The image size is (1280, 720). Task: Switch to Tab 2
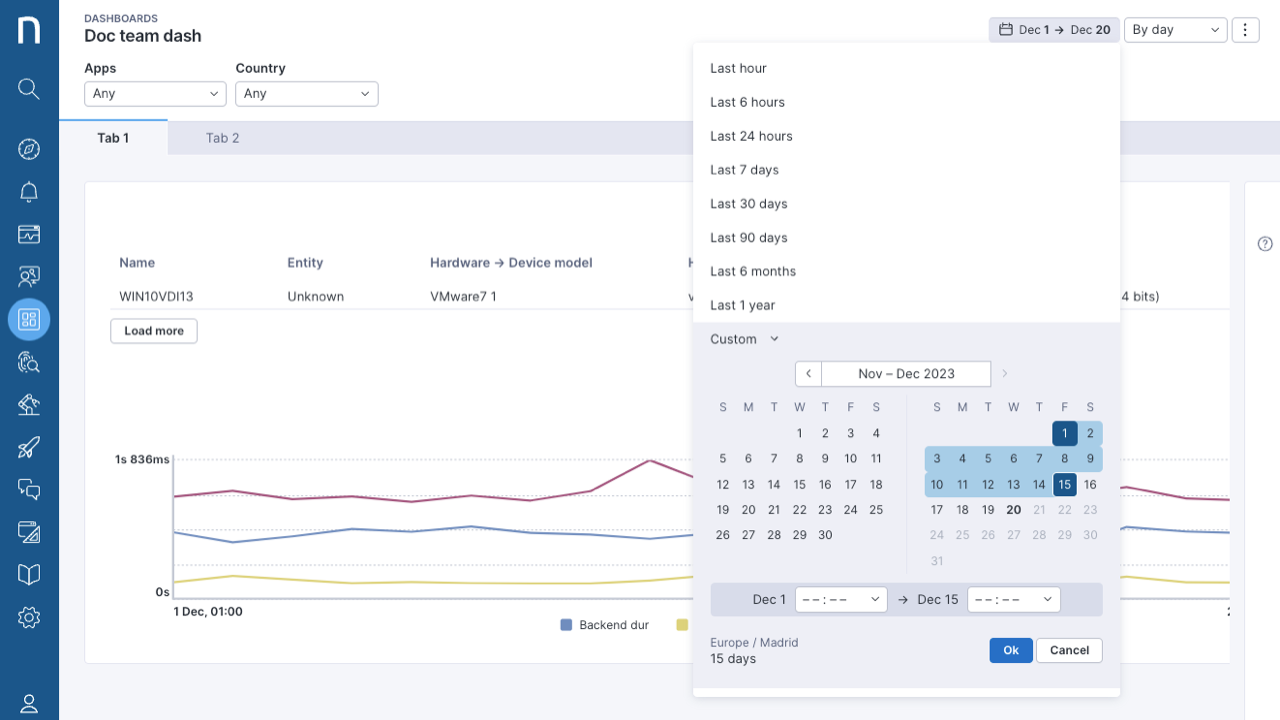222,138
